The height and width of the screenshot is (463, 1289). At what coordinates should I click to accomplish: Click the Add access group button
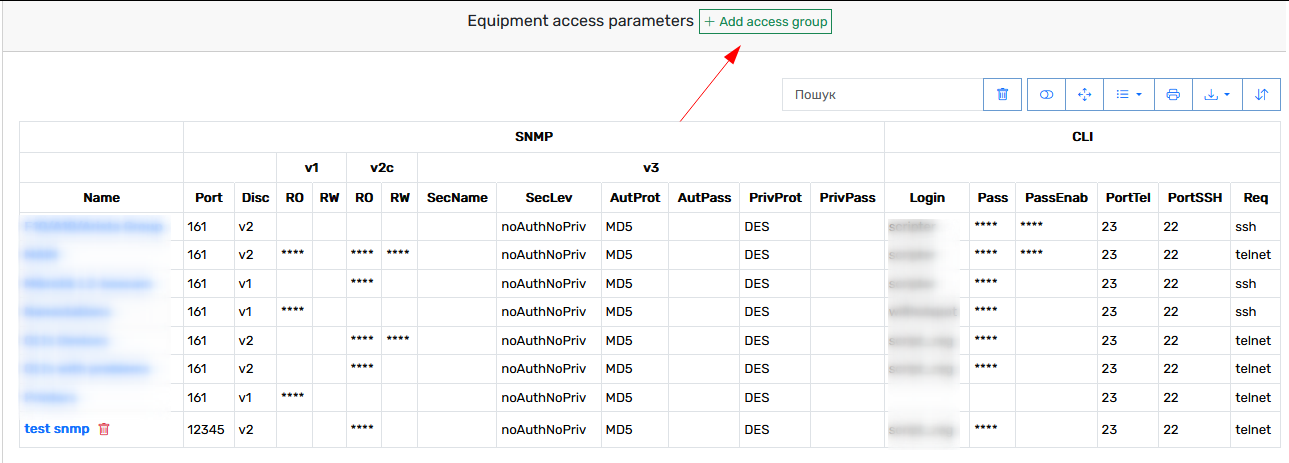click(765, 21)
